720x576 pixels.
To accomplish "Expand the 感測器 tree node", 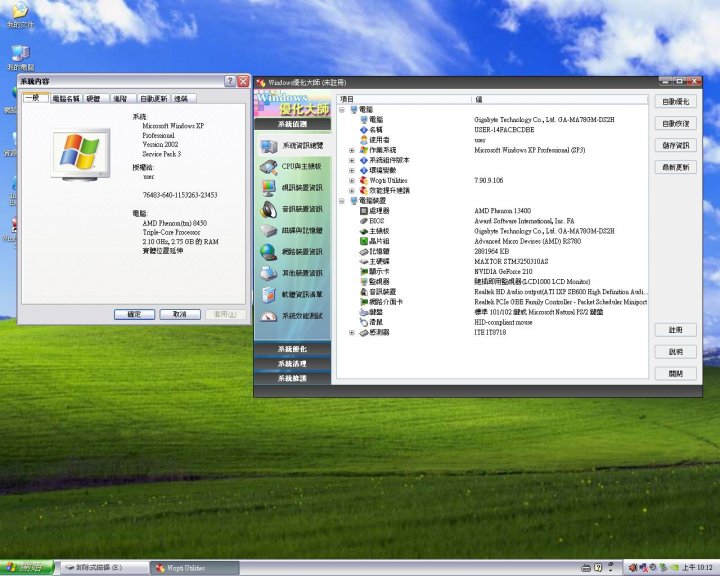I will 352,333.
